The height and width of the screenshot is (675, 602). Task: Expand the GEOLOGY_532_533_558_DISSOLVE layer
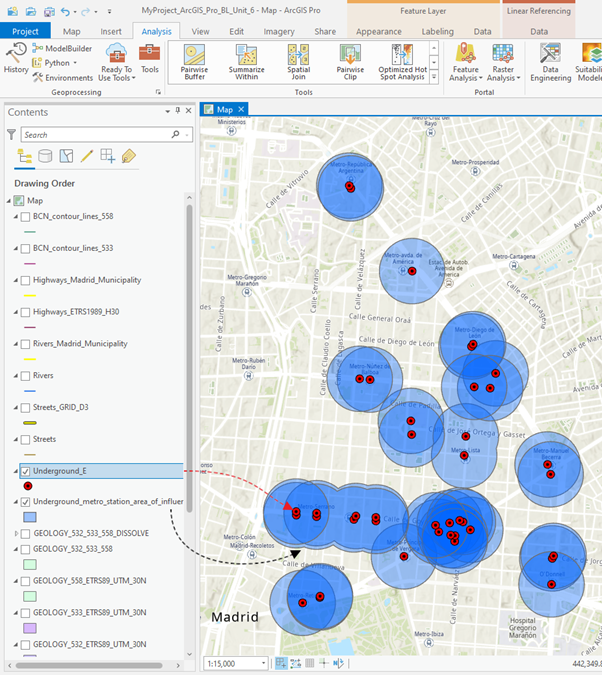(16, 534)
